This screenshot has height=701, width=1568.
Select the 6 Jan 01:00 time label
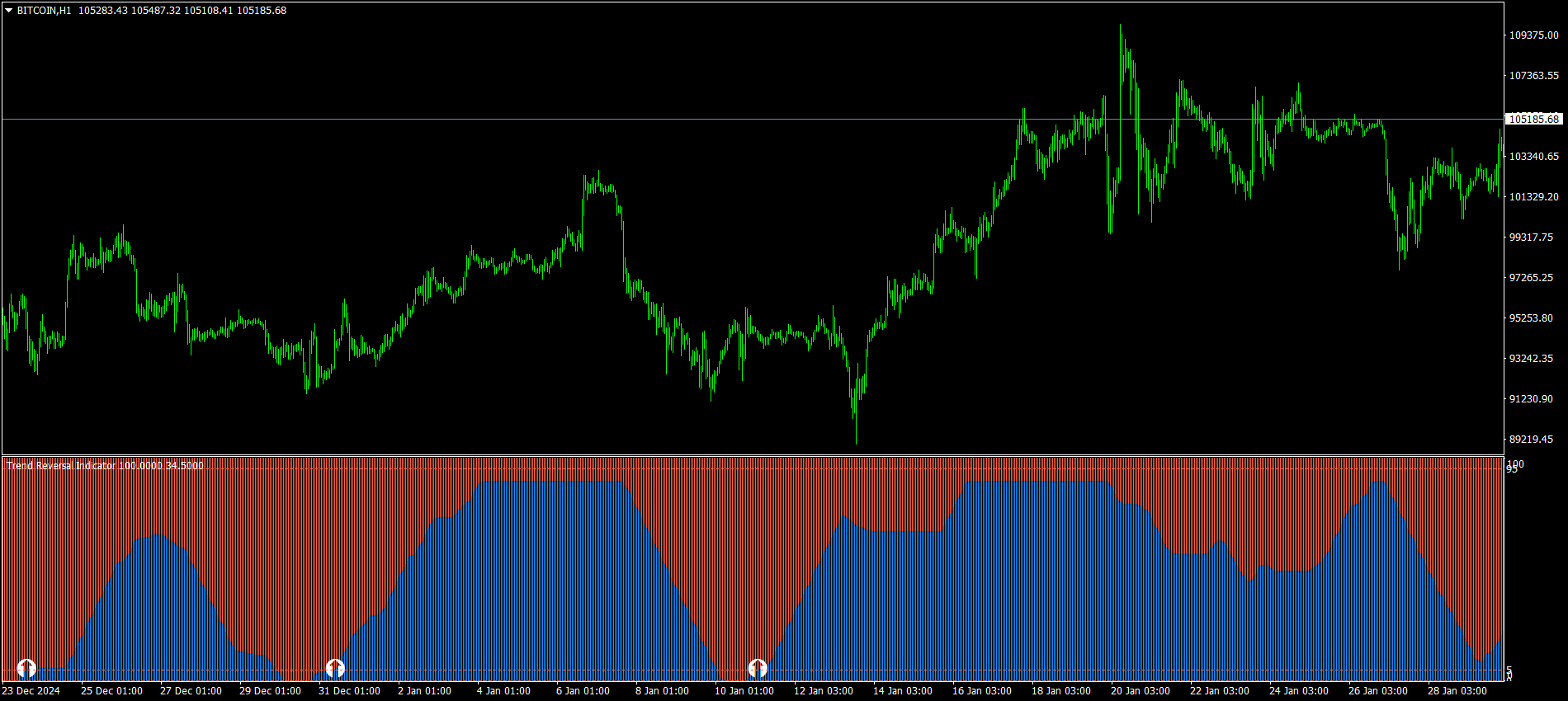click(x=583, y=691)
